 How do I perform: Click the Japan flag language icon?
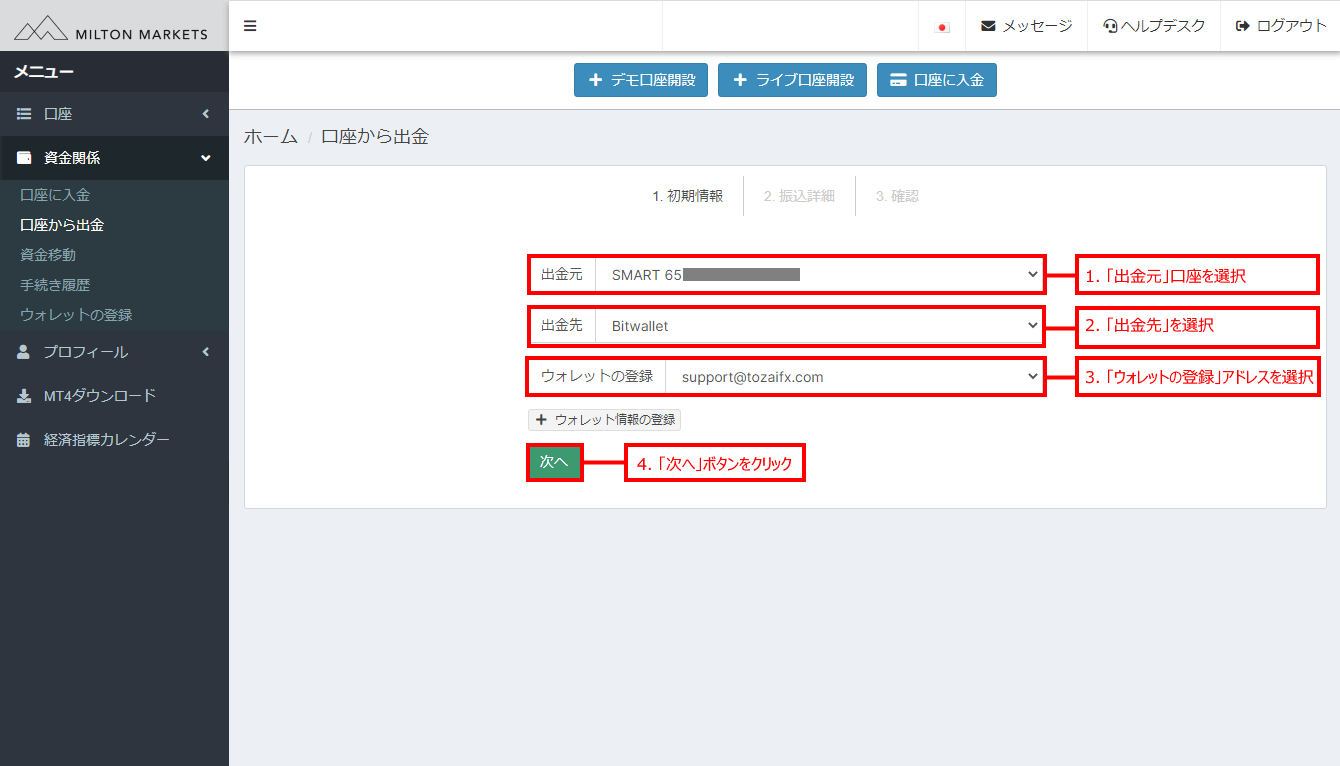pyautogui.click(x=941, y=27)
